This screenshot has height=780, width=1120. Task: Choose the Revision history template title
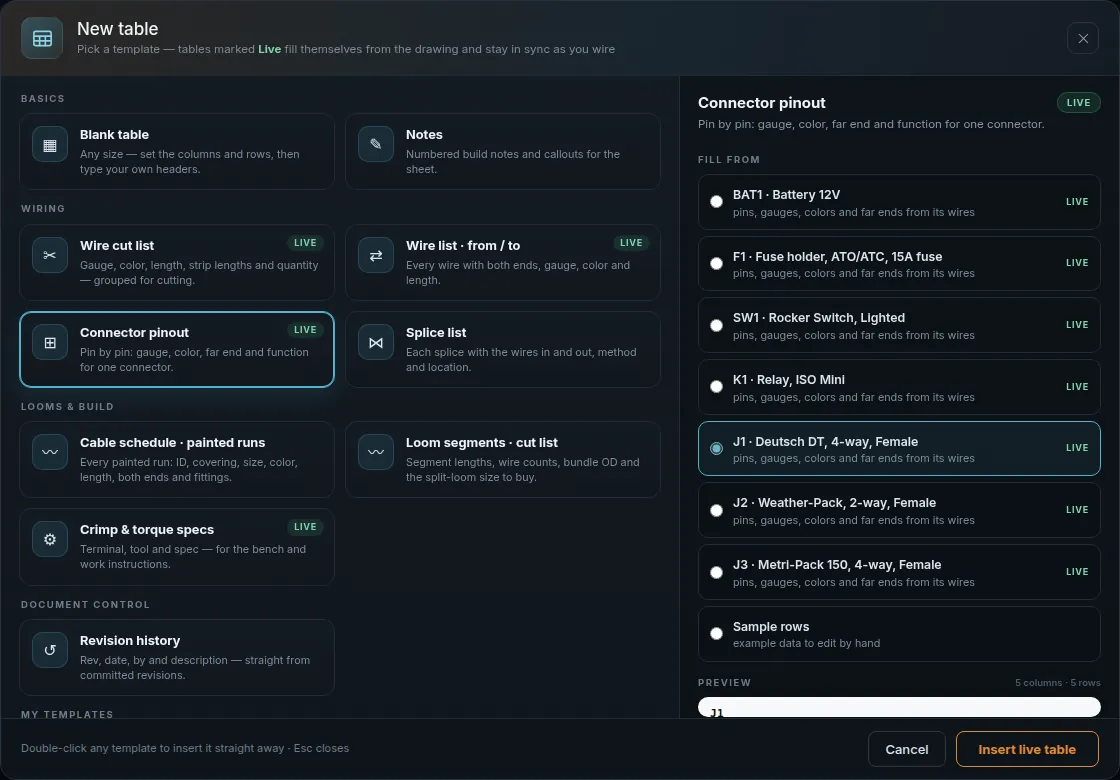[x=130, y=641]
